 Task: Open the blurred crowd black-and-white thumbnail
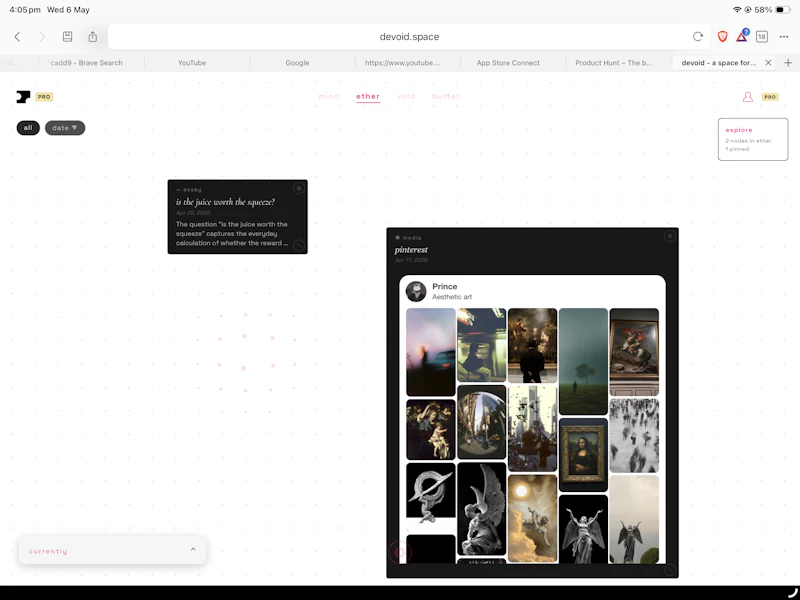634,436
